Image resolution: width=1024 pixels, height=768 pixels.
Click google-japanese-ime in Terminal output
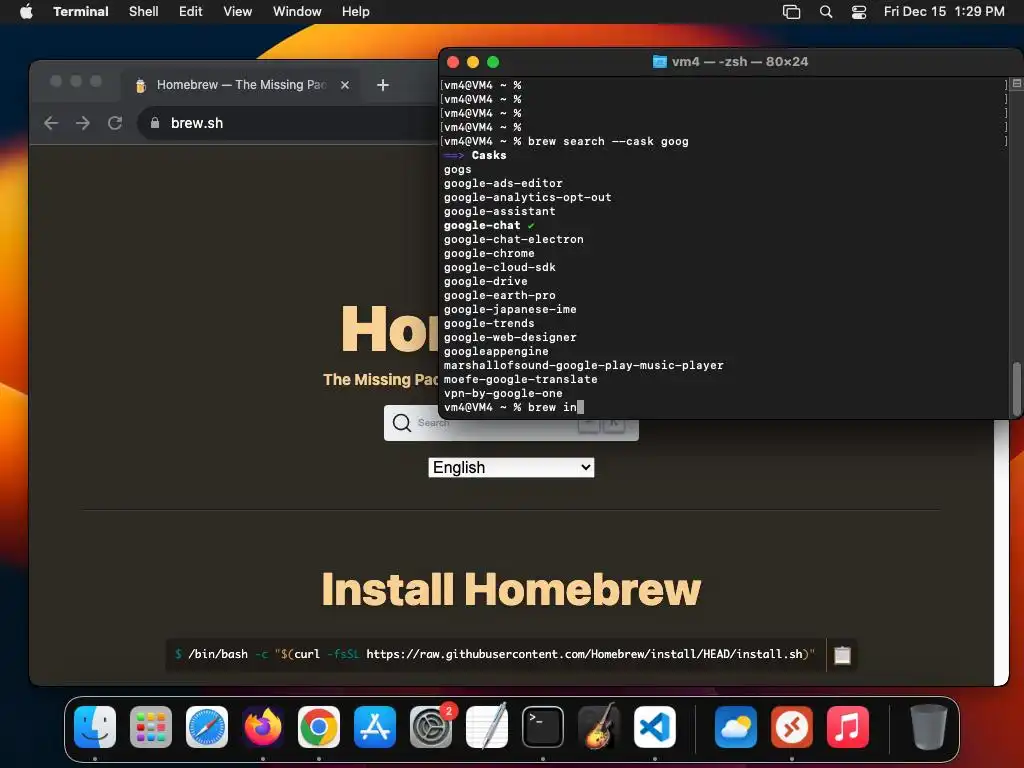point(510,310)
